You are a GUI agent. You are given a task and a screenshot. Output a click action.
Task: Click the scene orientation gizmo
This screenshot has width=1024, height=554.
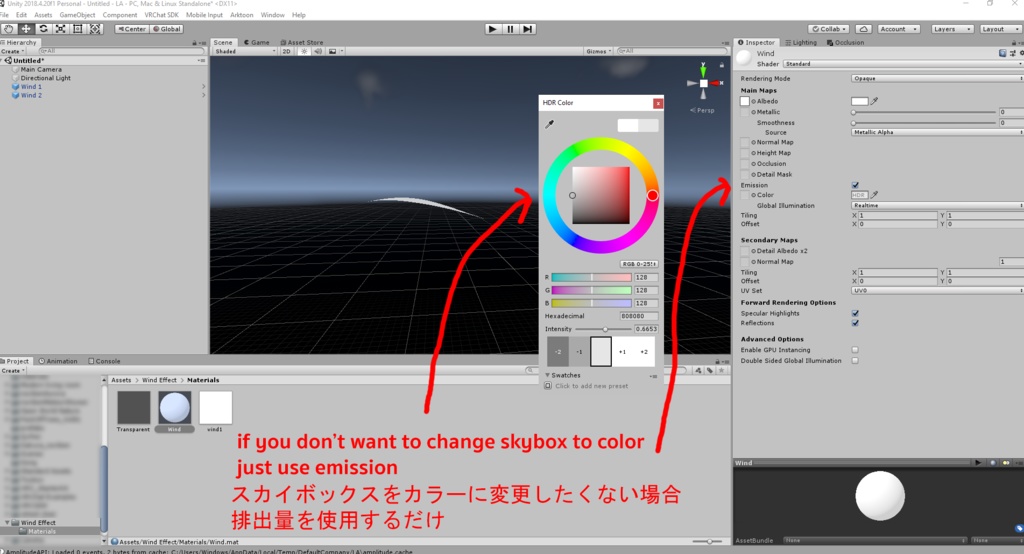click(x=703, y=83)
